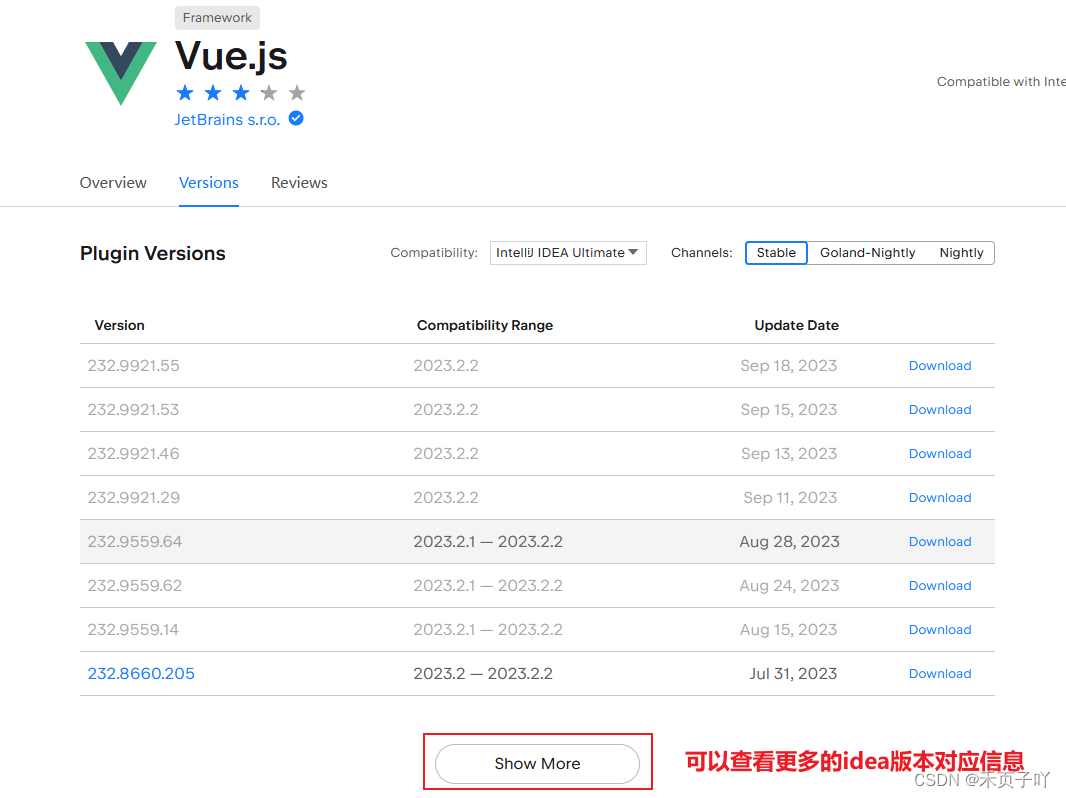Download version 232.9921.29

click(x=940, y=498)
